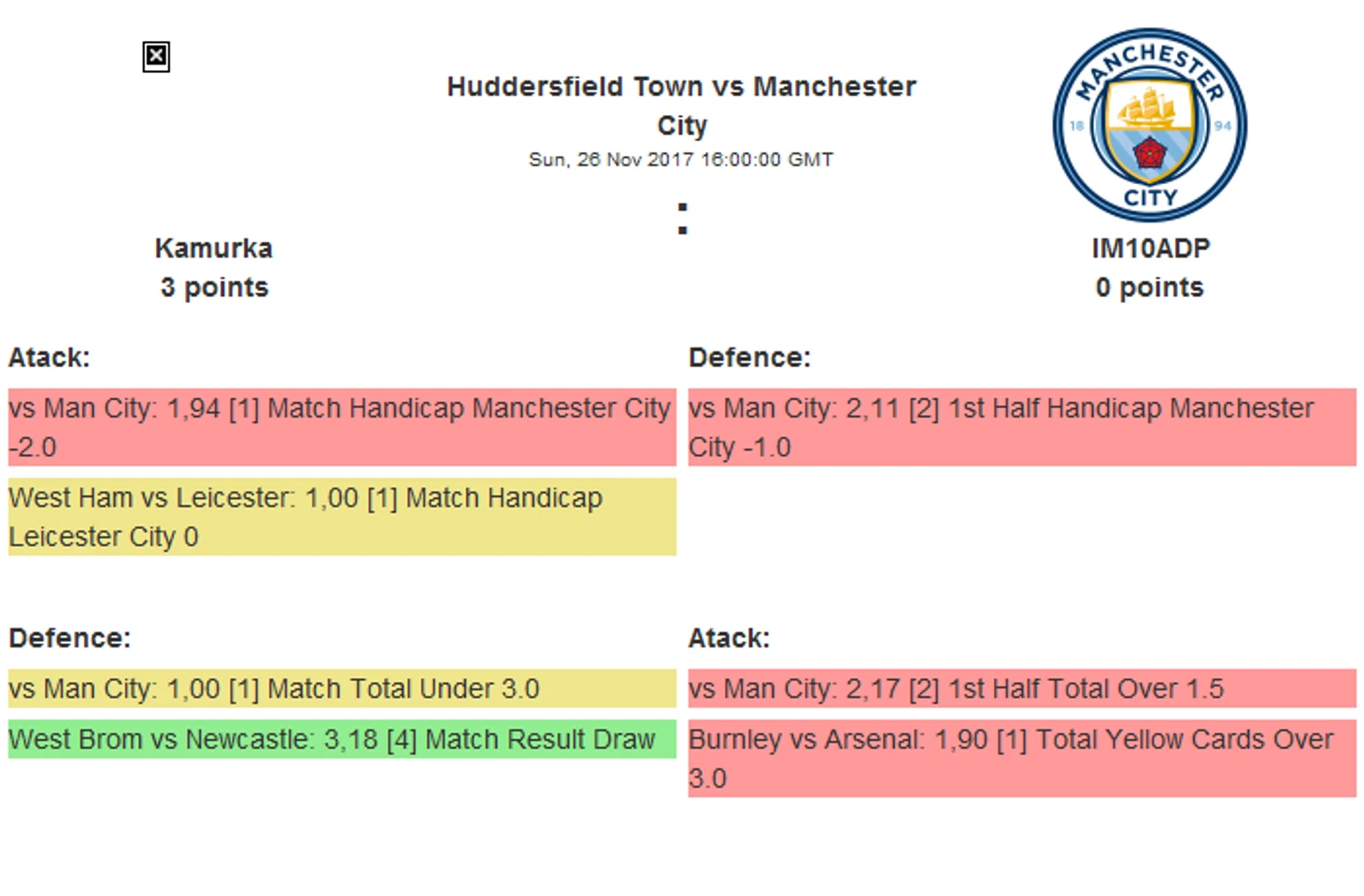Viewport: 1364px width, 896px height.
Task: Click the right lower Atack: heading
Action: (x=730, y=638)
